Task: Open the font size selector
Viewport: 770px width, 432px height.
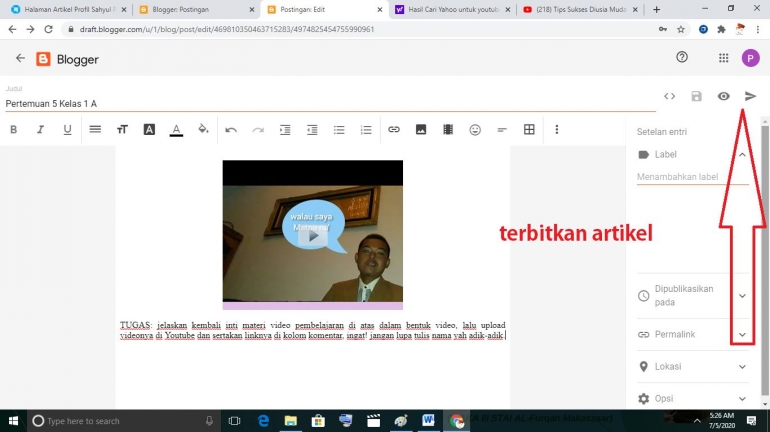Action: (x=122, y=130)
